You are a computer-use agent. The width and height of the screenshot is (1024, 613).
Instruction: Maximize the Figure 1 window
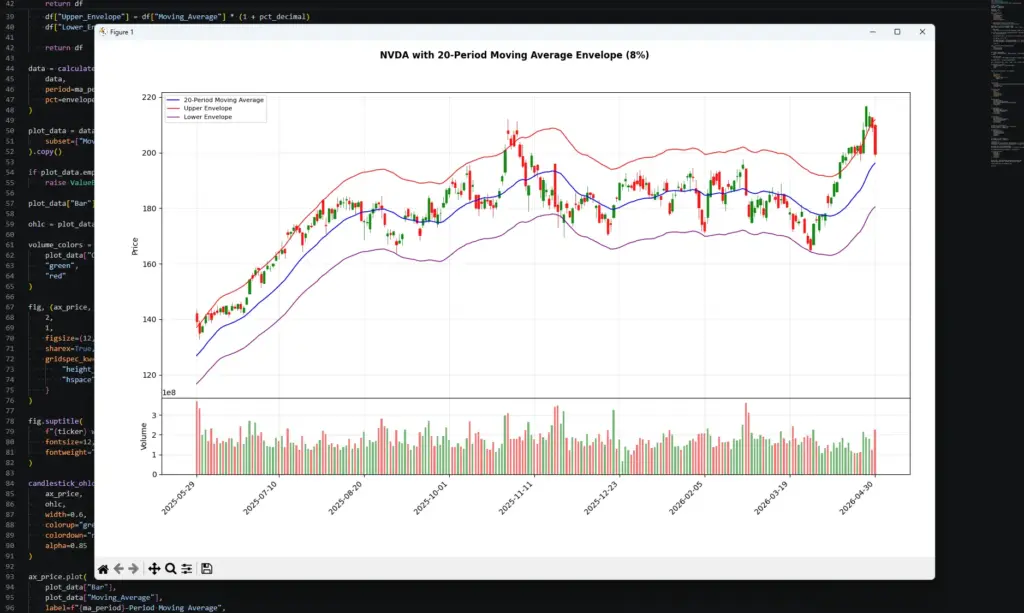[x=897, y=31]
